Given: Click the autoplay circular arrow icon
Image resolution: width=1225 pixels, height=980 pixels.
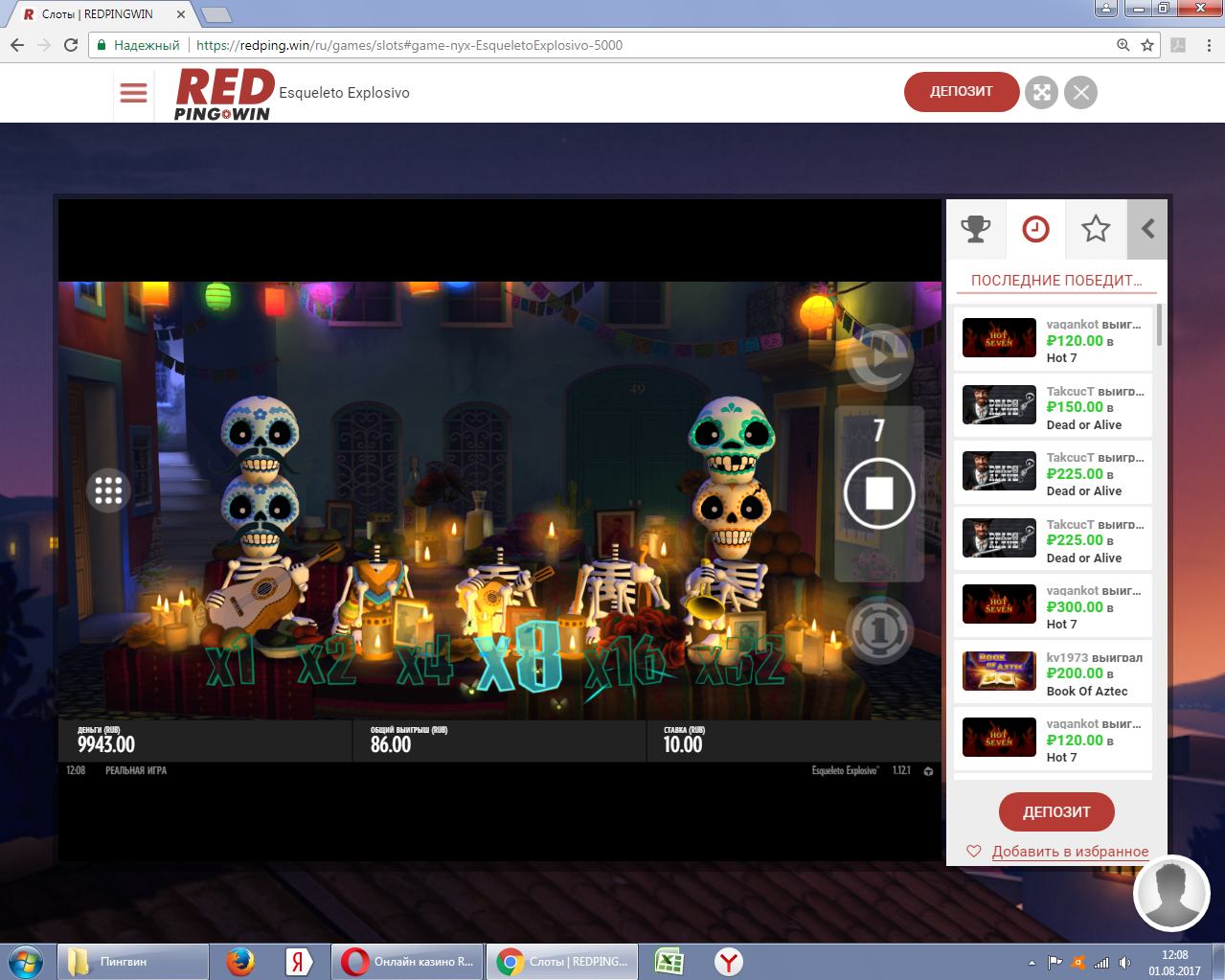Looking at the screenshot, I should (x=878, y=356).
